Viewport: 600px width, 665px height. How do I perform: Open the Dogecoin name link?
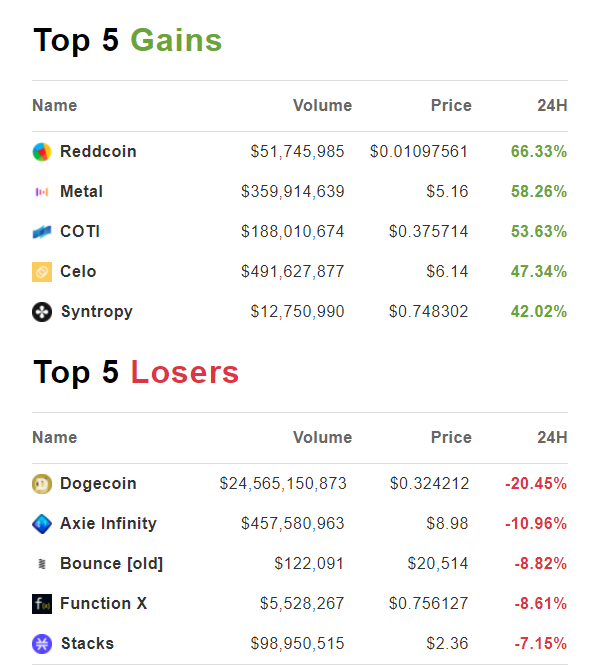98,483
